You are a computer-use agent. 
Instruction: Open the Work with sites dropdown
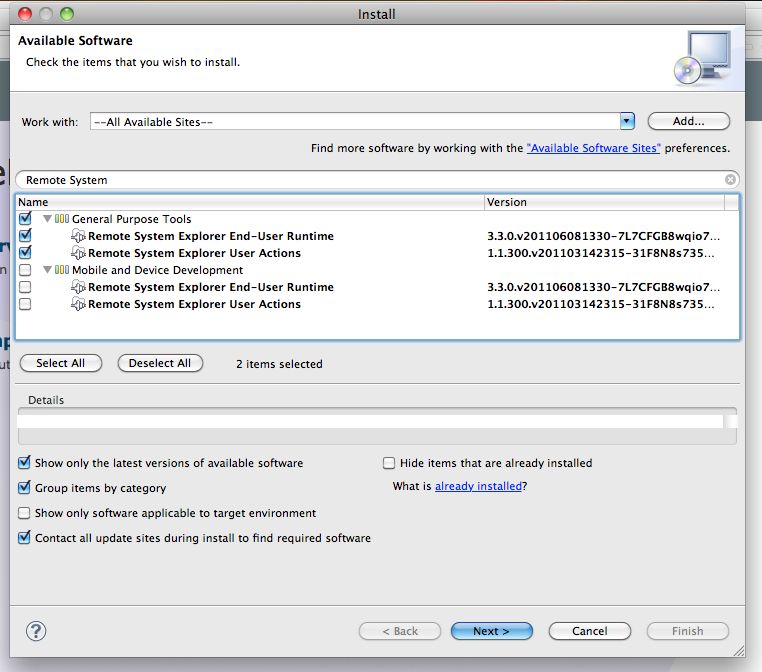[627, 122]
